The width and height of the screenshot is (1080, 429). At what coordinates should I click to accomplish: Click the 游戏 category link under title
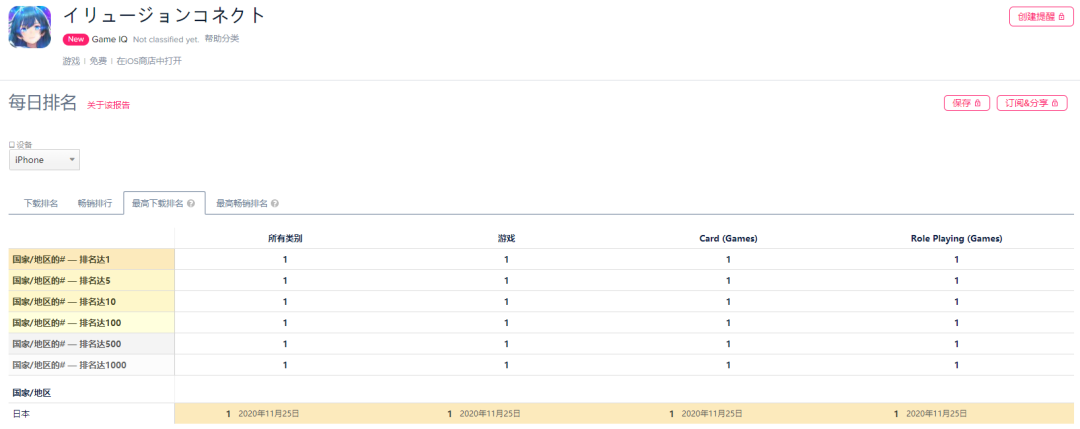[x=71, y=61]
